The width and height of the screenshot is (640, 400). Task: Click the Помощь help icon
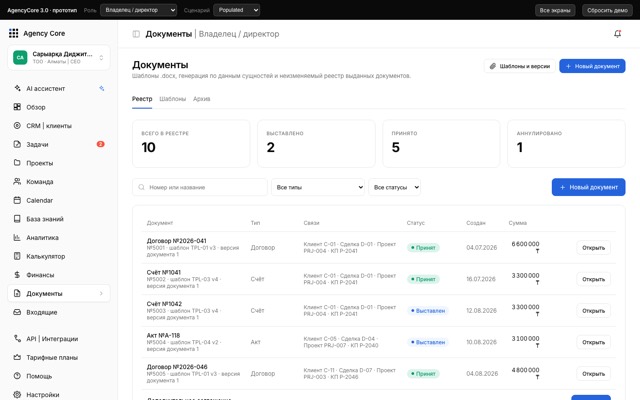17,376
